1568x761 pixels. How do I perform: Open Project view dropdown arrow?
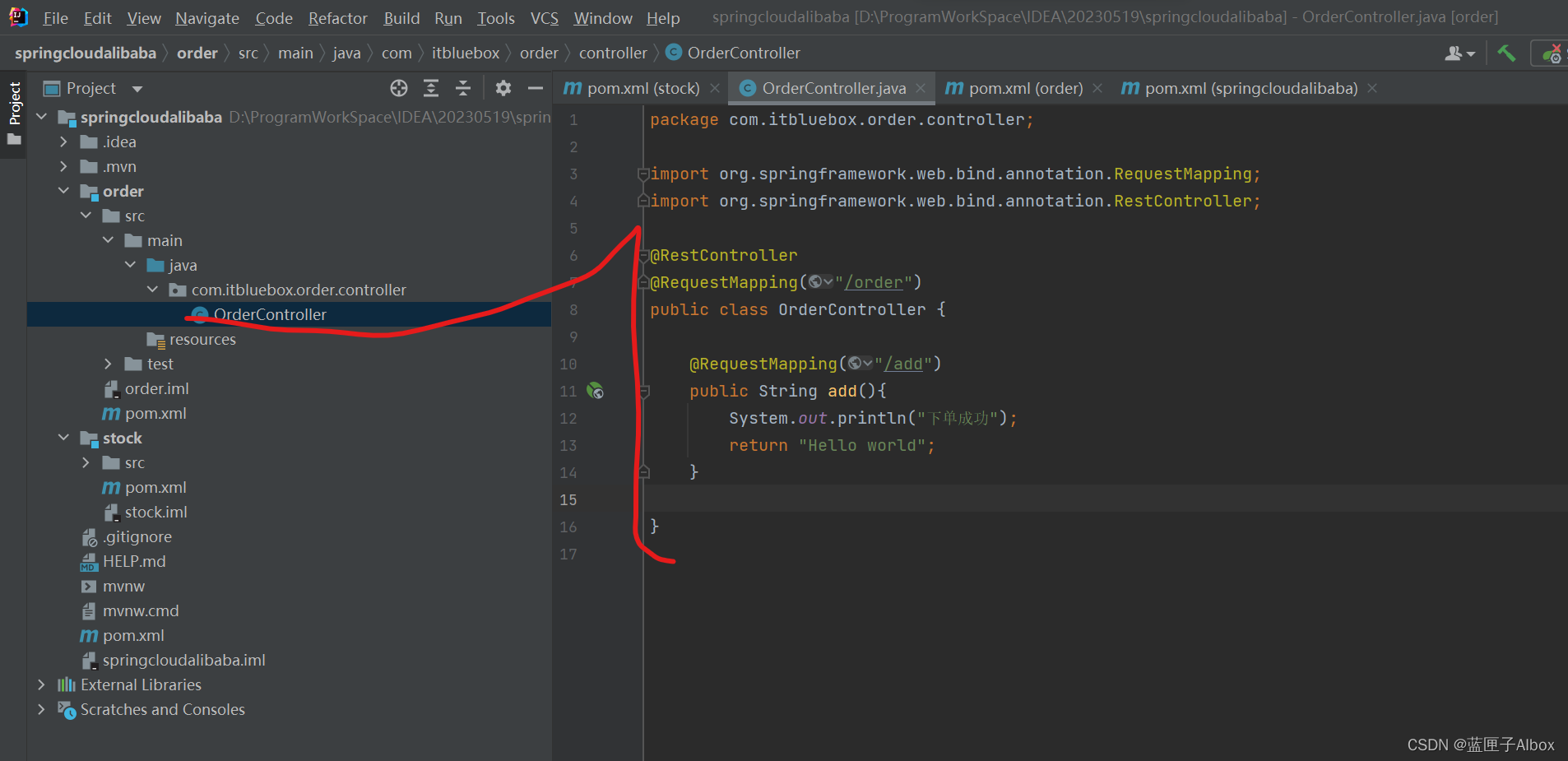(x=137, y=89)
